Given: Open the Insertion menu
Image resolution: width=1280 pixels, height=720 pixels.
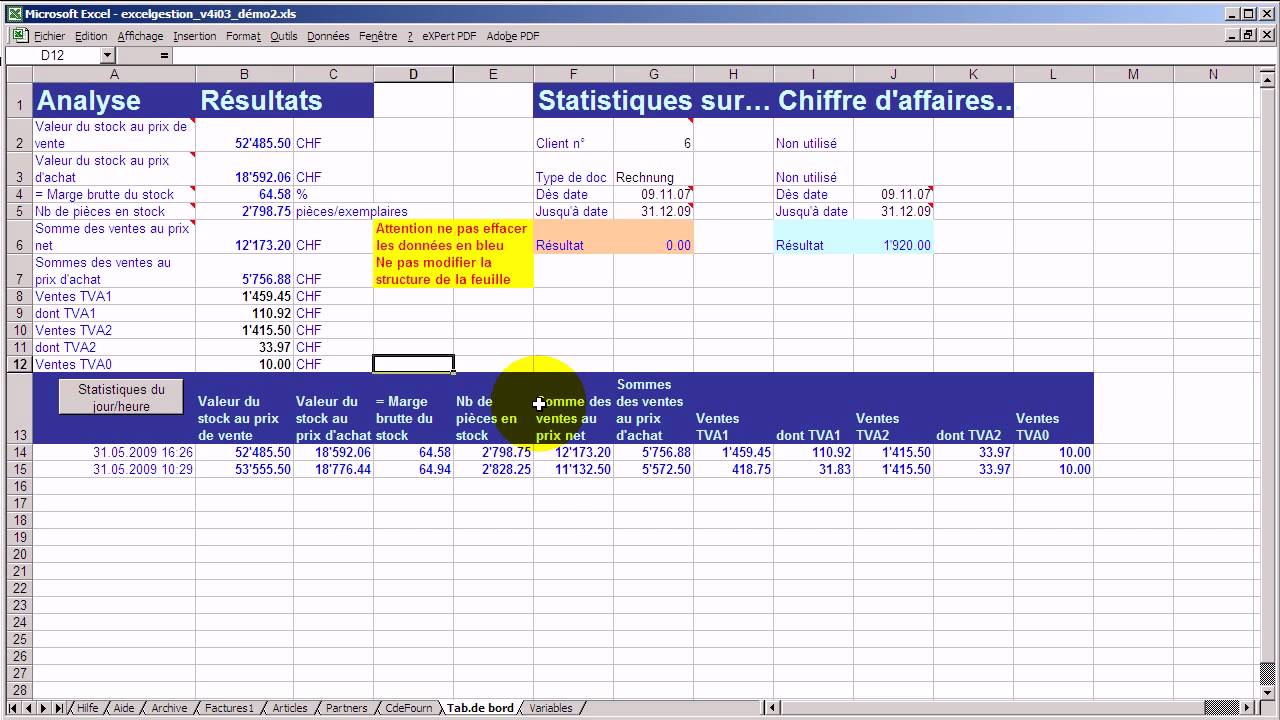Looking at the screenshot, I should (194, 36).
